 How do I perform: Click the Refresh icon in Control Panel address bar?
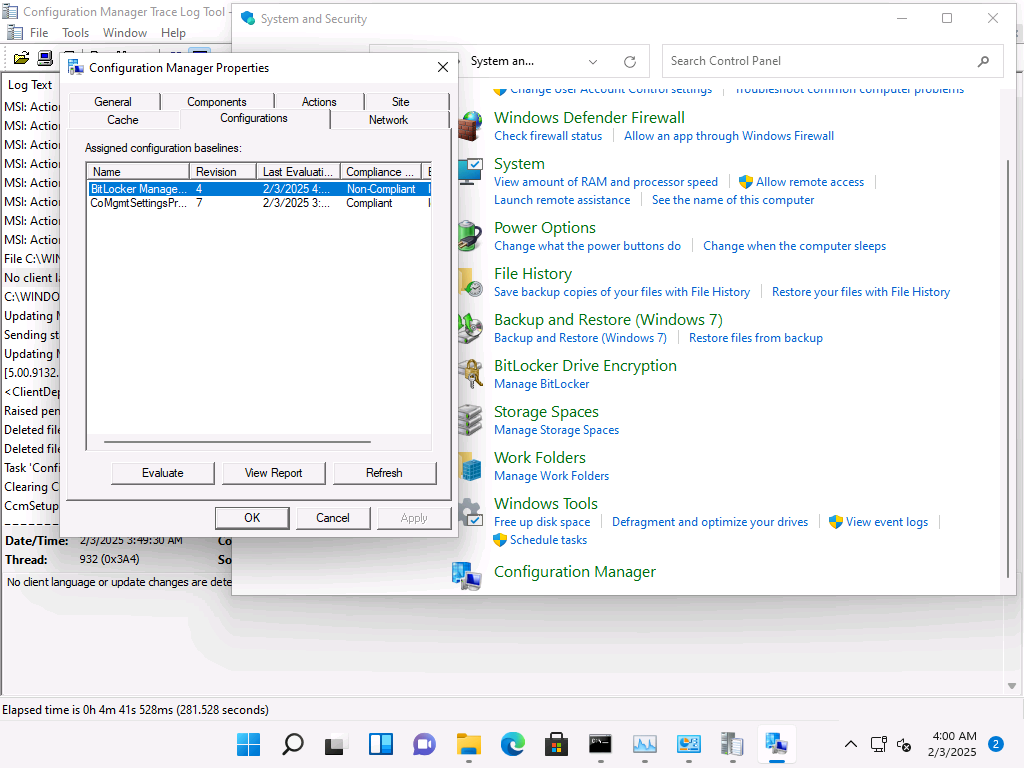pyautogui.click(x=630, y=61)
